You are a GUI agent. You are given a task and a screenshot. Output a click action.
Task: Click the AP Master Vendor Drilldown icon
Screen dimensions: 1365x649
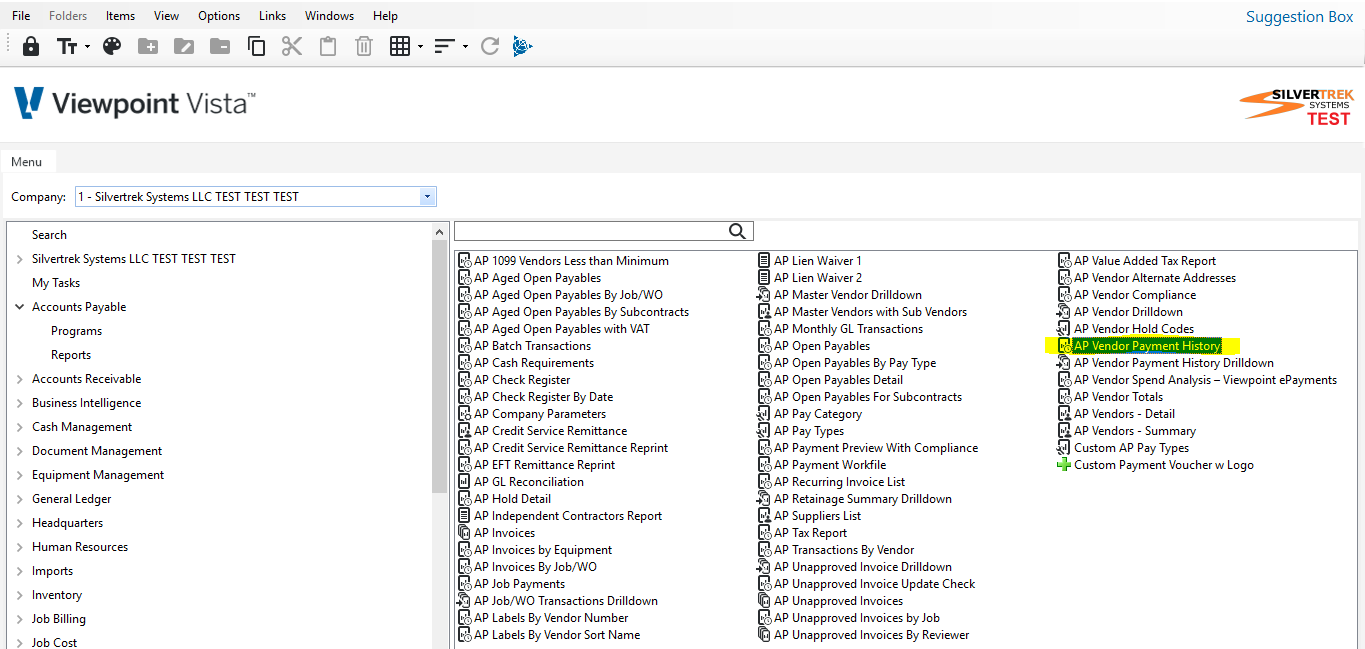[x=764, y=295]
